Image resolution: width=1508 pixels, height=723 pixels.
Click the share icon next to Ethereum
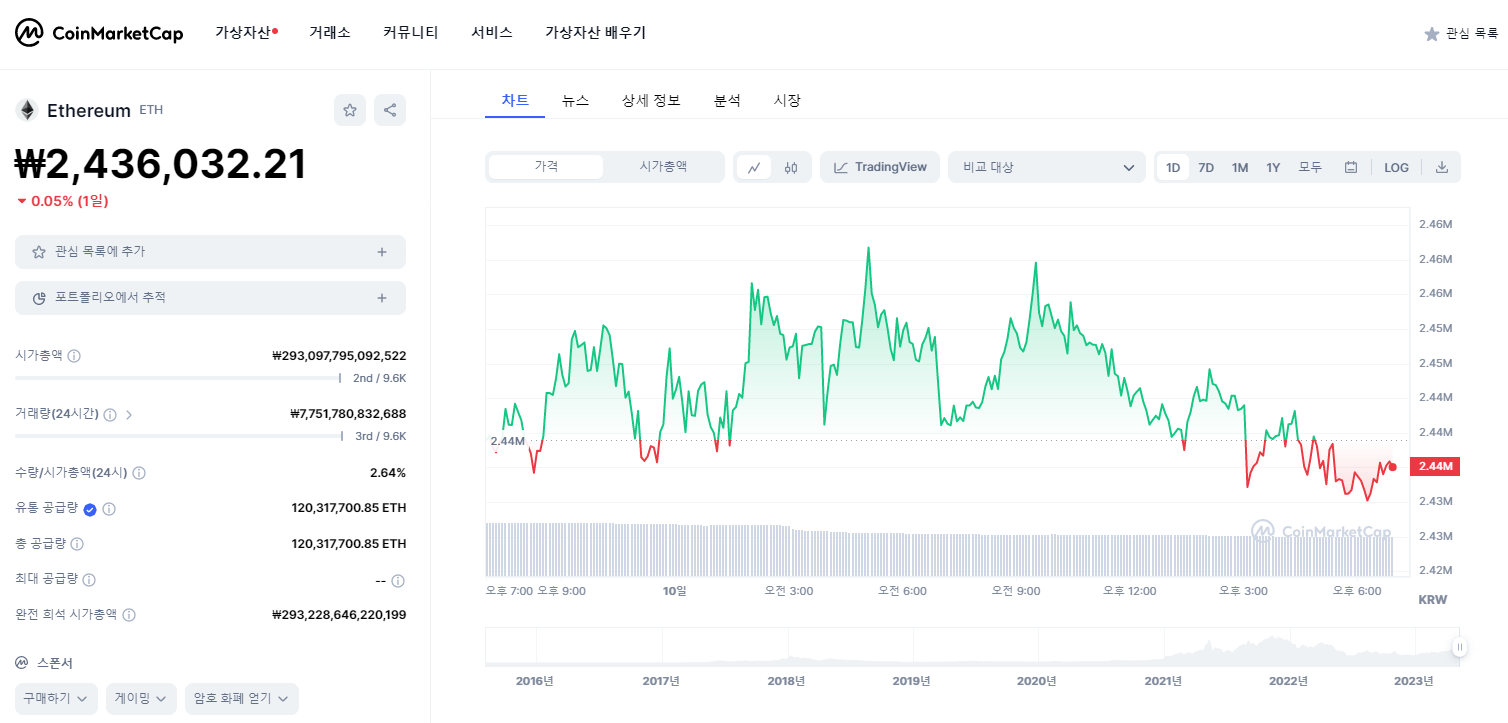click(390, 110)
